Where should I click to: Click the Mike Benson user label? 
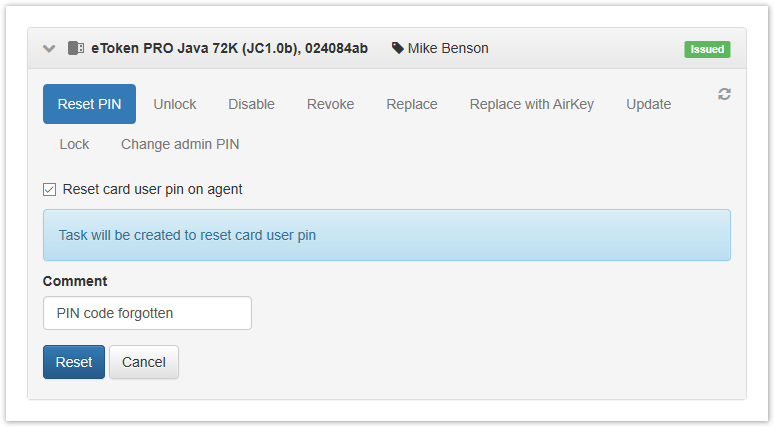[x=448, y=48]
